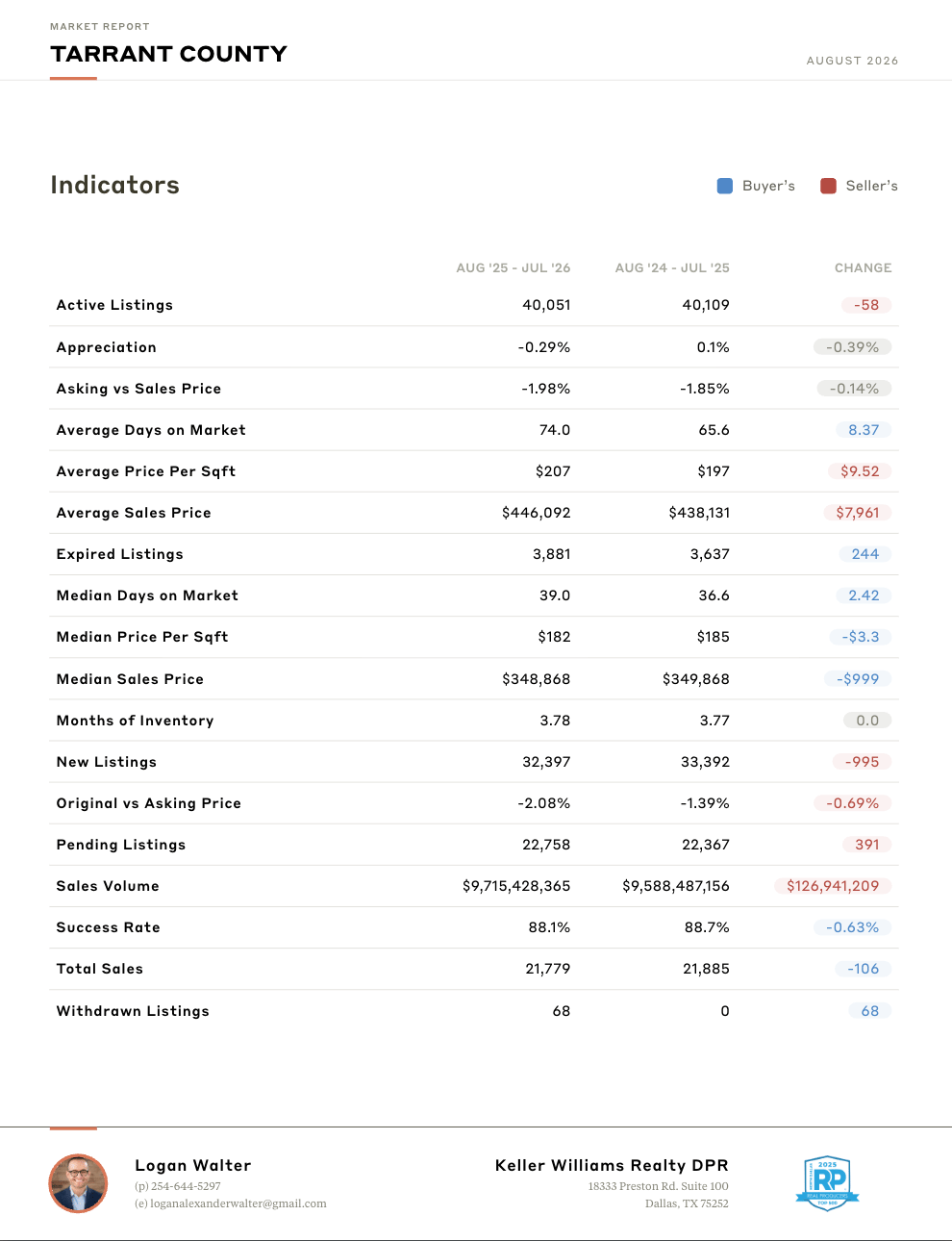This screenshot has width=952, height=1241.
Task: Click the Withdrawn Listings change badge 68
Action: click(869, 1011)
